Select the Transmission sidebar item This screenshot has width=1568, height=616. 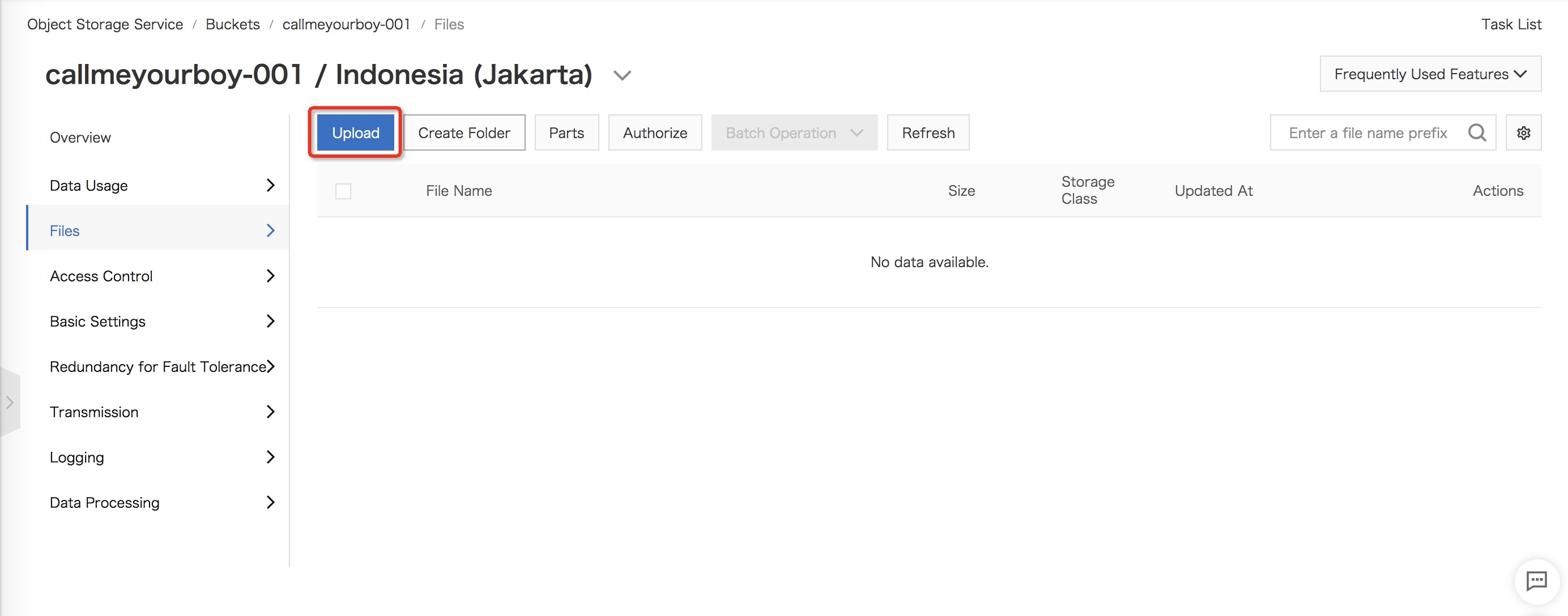pyautogui.click(x=95, y=412)
